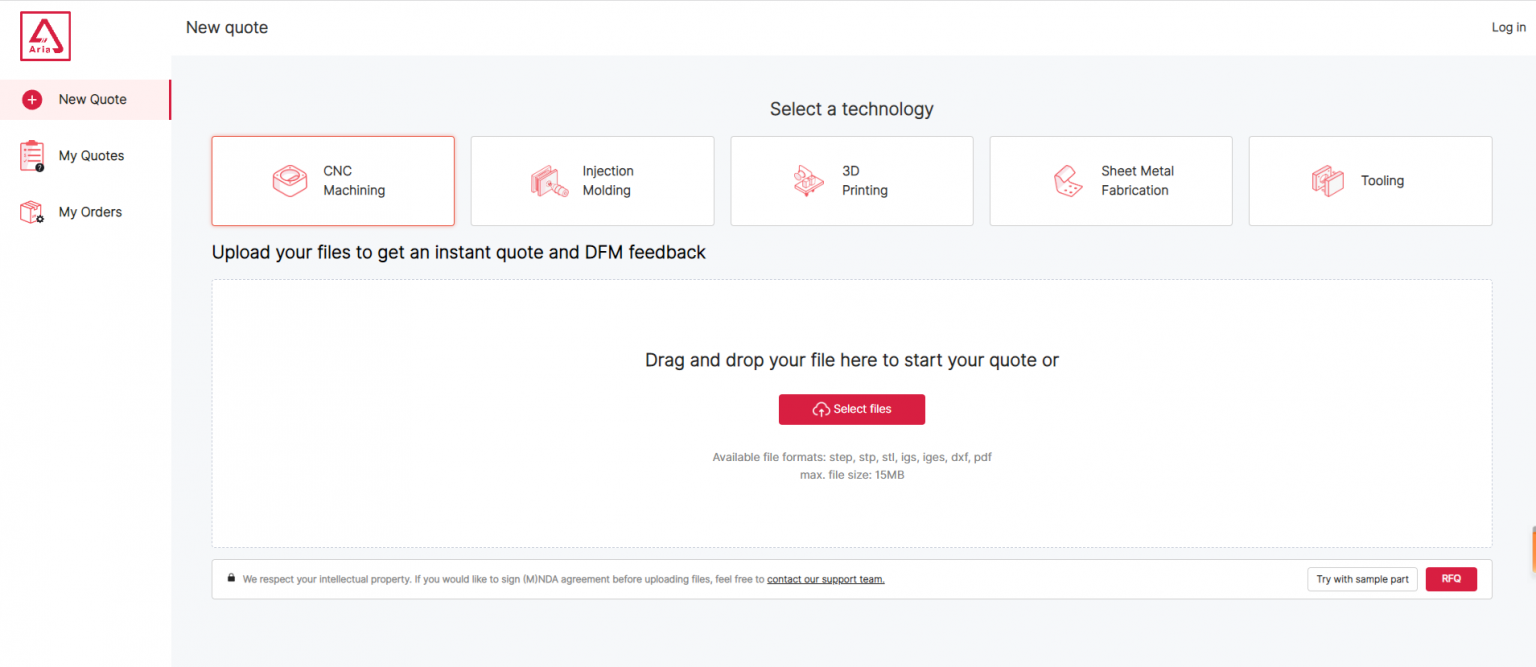Select the Injection Molding technology

point(592,181)
